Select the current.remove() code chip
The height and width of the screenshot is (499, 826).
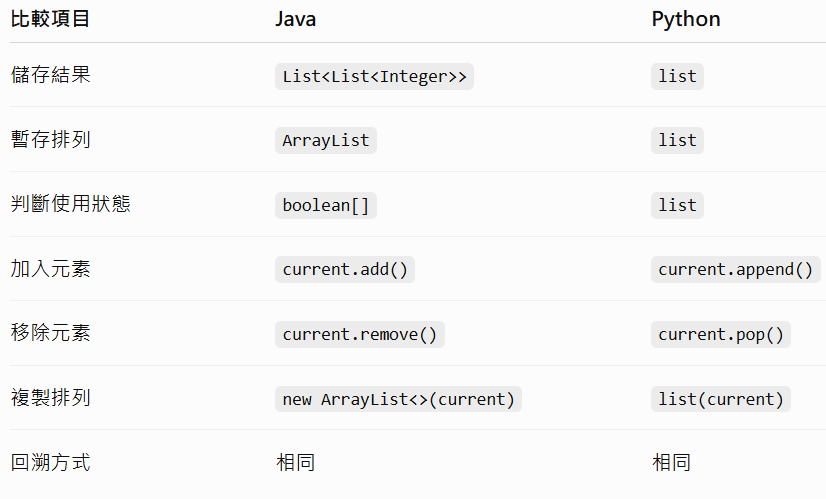359,334
